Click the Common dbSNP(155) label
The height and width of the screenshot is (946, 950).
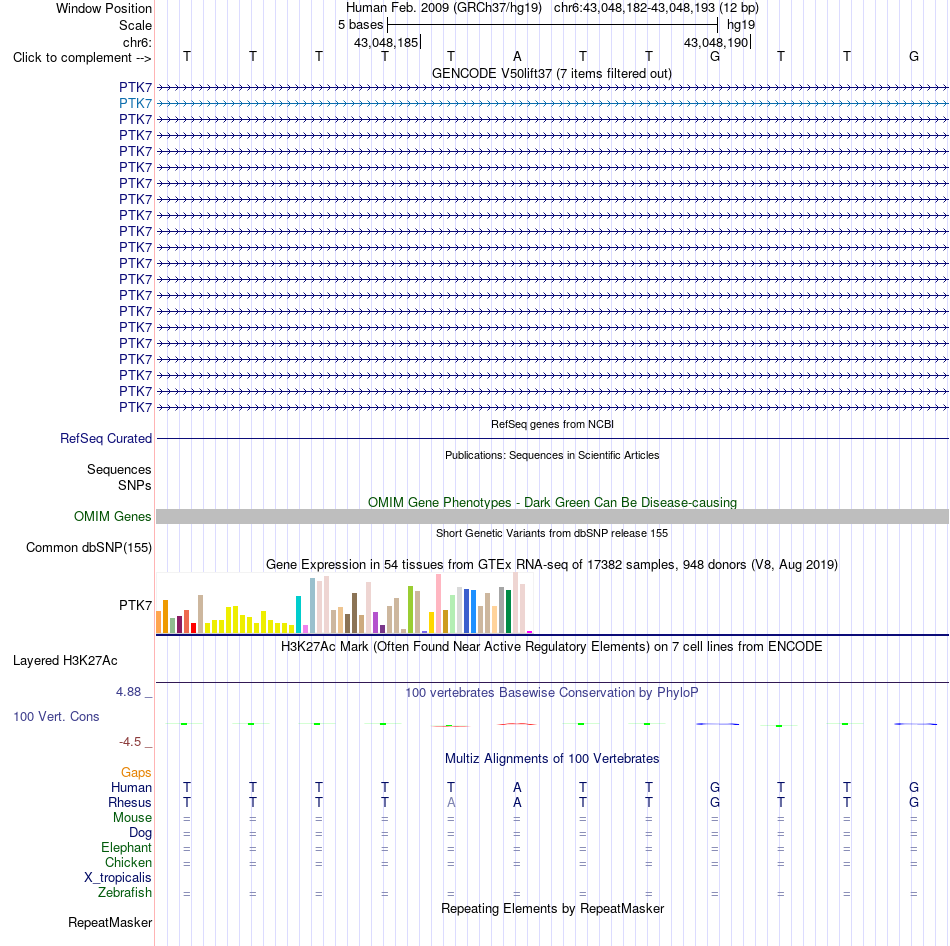88,547
